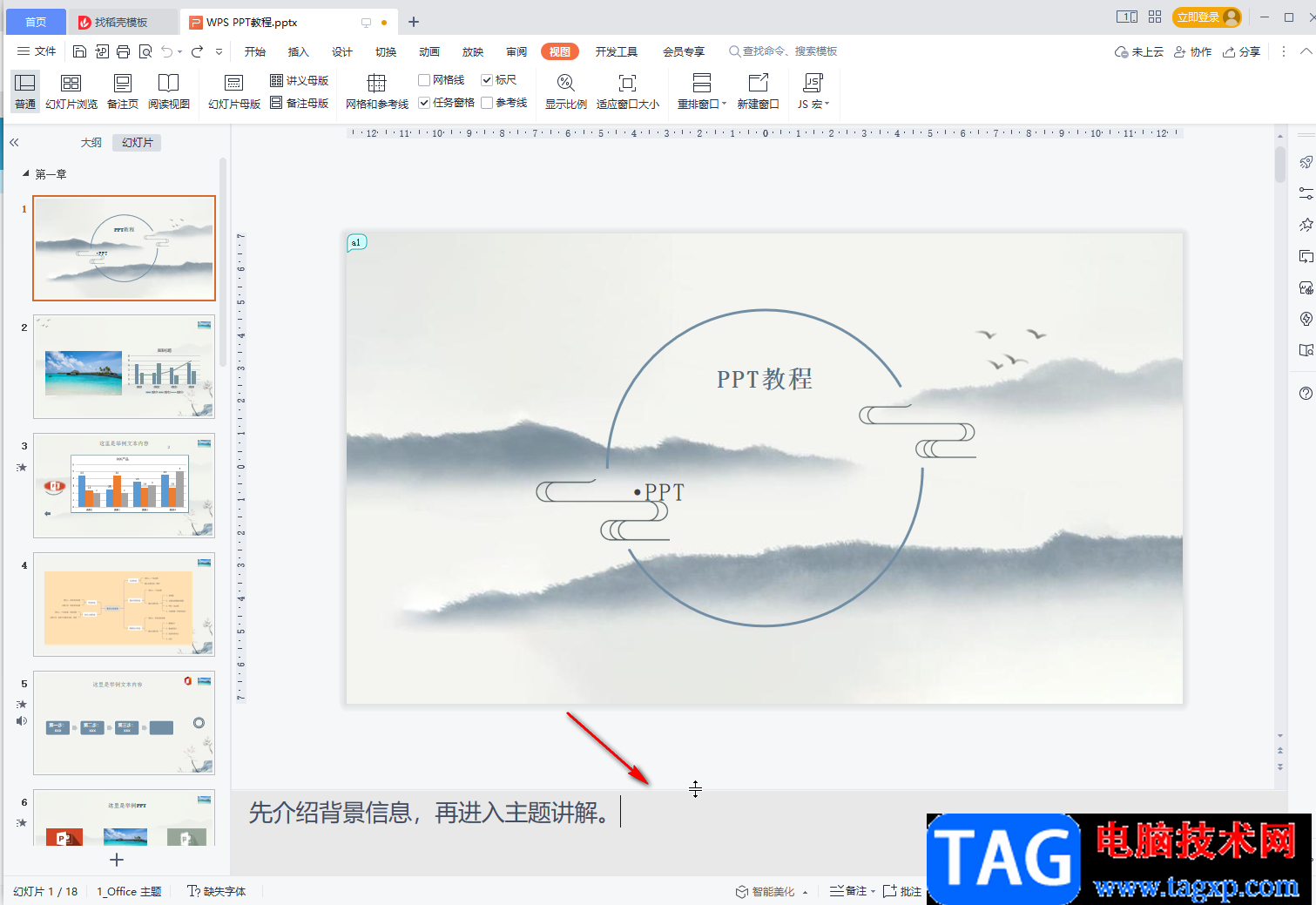This screenshot has width=1316, height=905.
Task: Open the Insert (插入) ribbon tab
Action: pyautogui.click(x=299, y=51)
